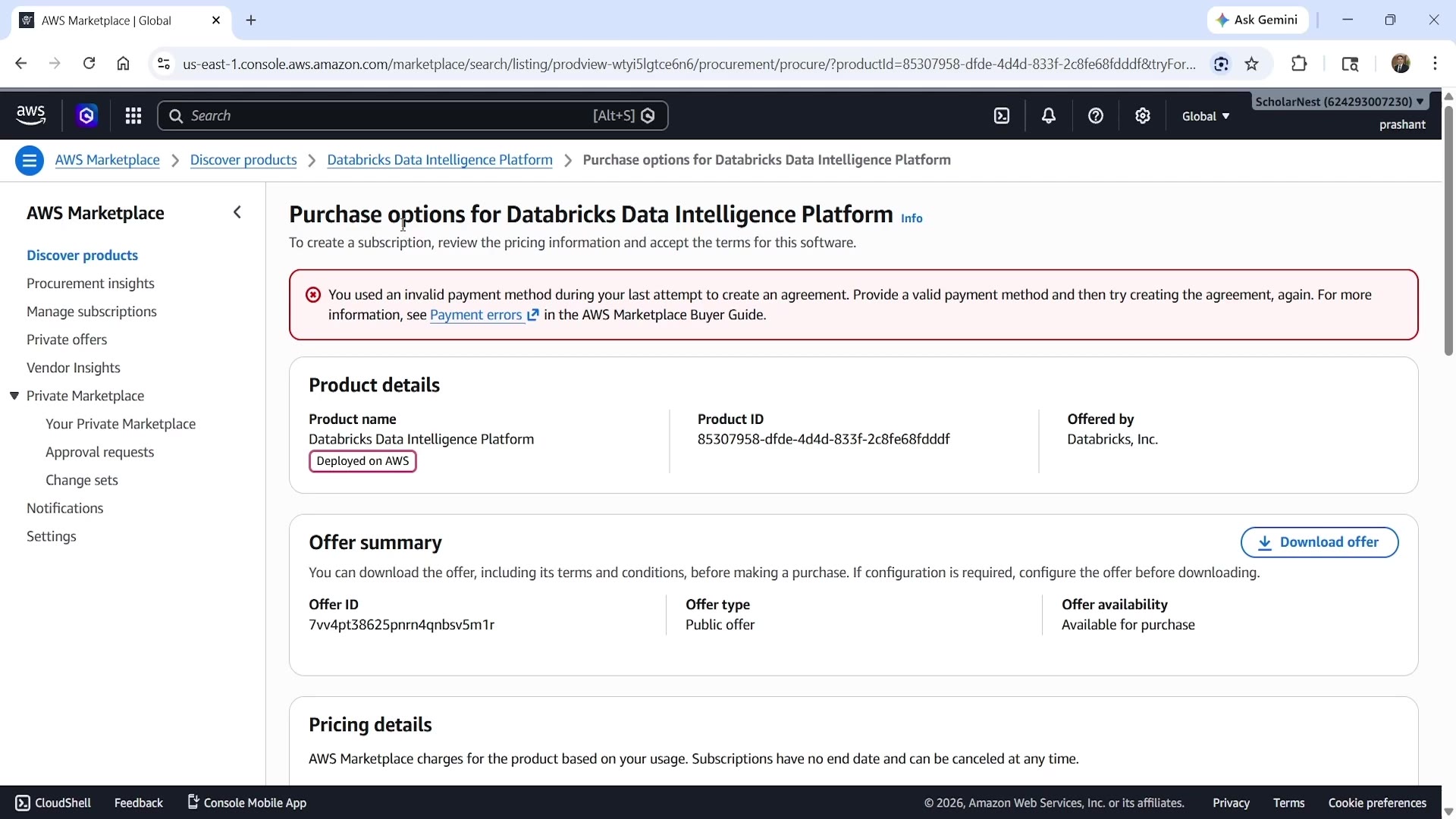The height and width of the screenshot is (819, 1456).
Task: Go to Discover products in sidebar
Action: pos(82,256)
